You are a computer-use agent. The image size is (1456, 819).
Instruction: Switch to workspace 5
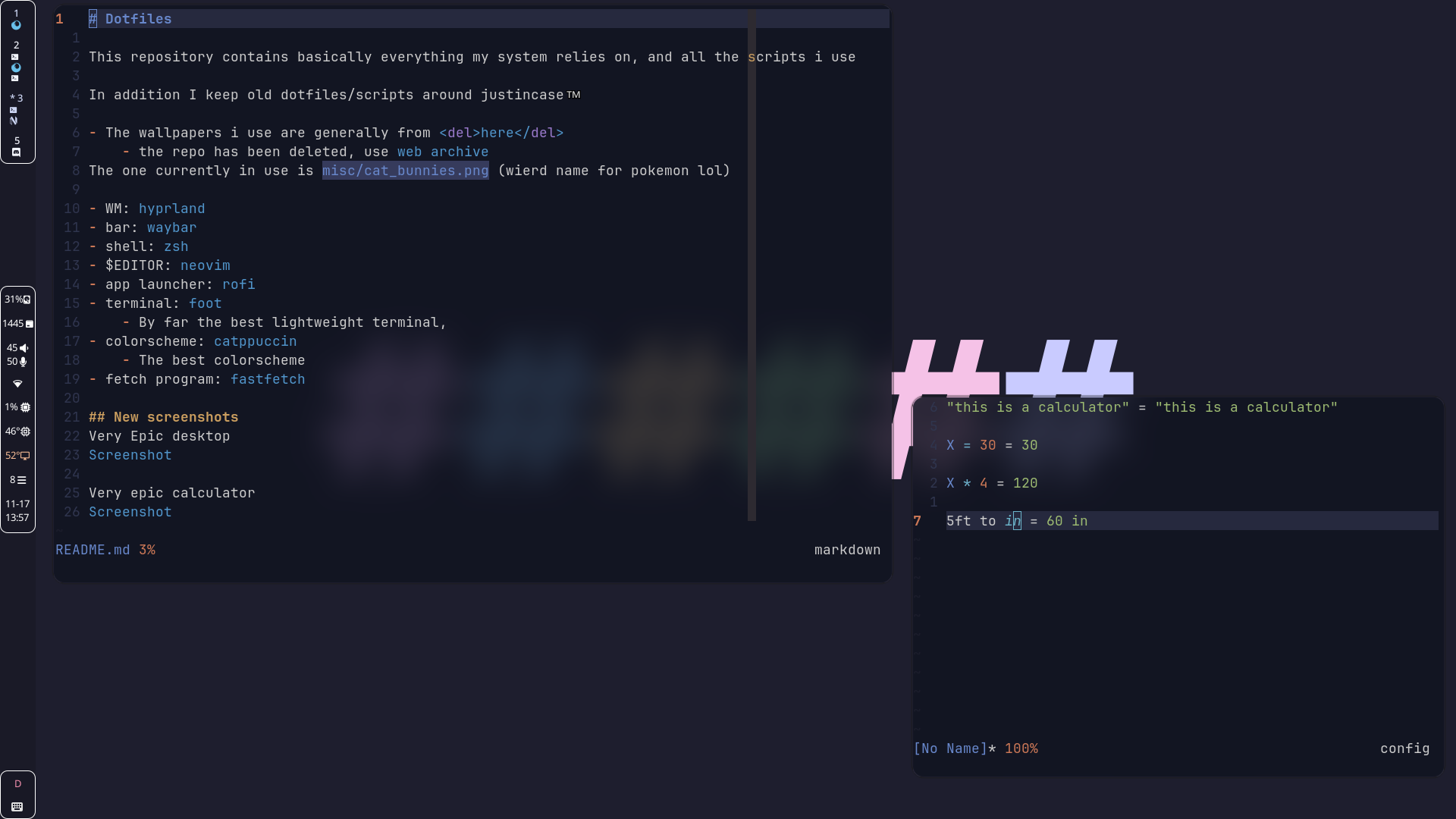tap(17, 141)
